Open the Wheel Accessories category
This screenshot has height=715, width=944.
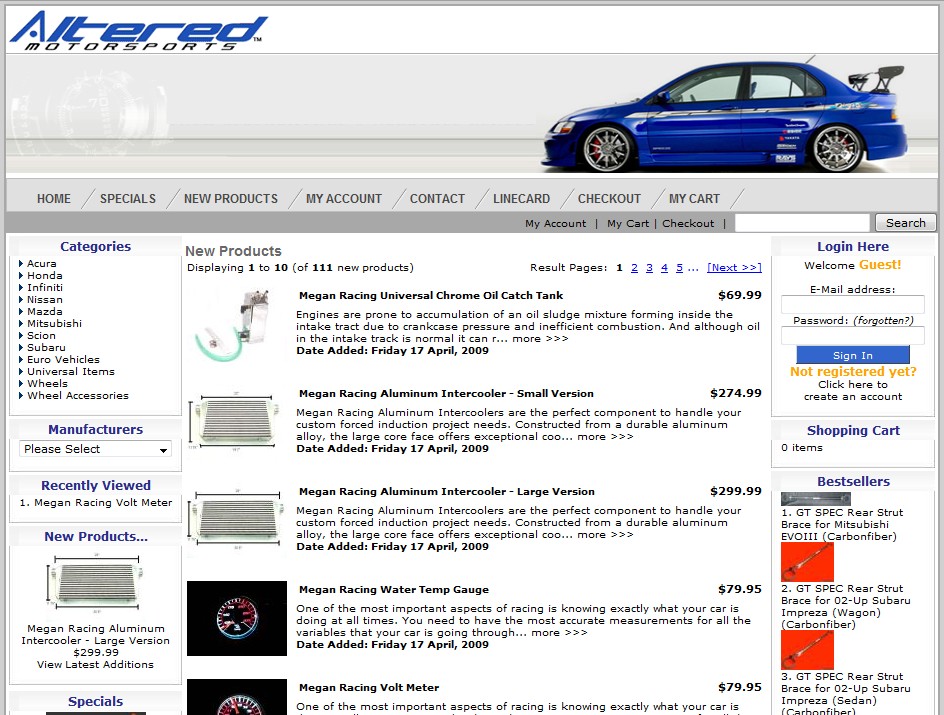[x=77, y=396]
